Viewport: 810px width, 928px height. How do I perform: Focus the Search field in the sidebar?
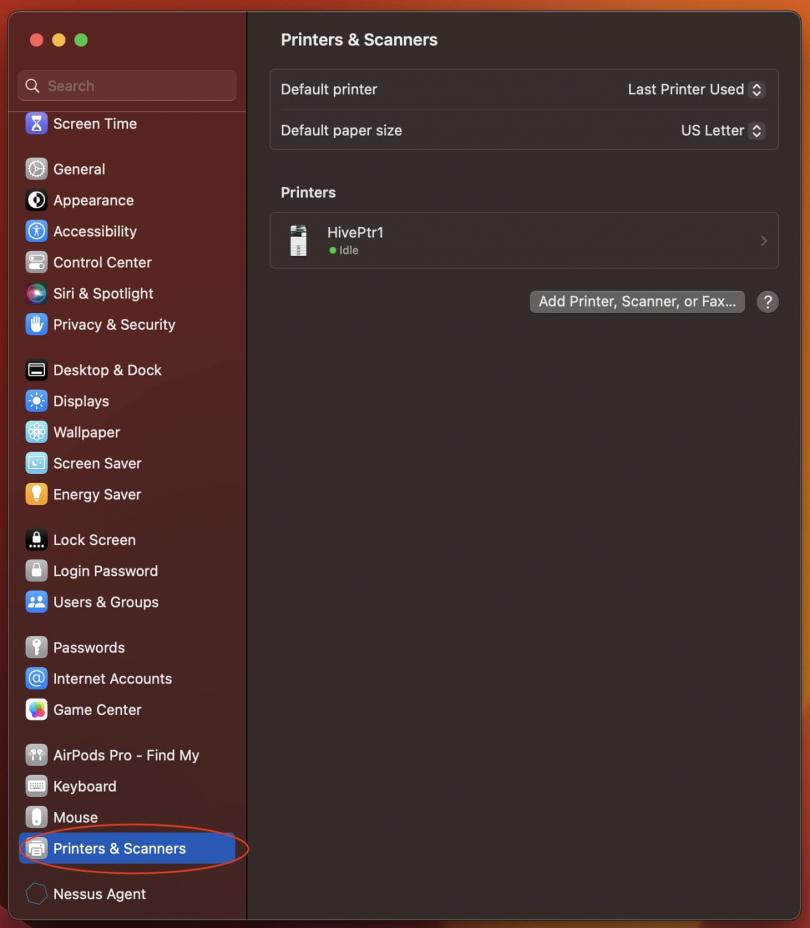(x=127, y=86)
